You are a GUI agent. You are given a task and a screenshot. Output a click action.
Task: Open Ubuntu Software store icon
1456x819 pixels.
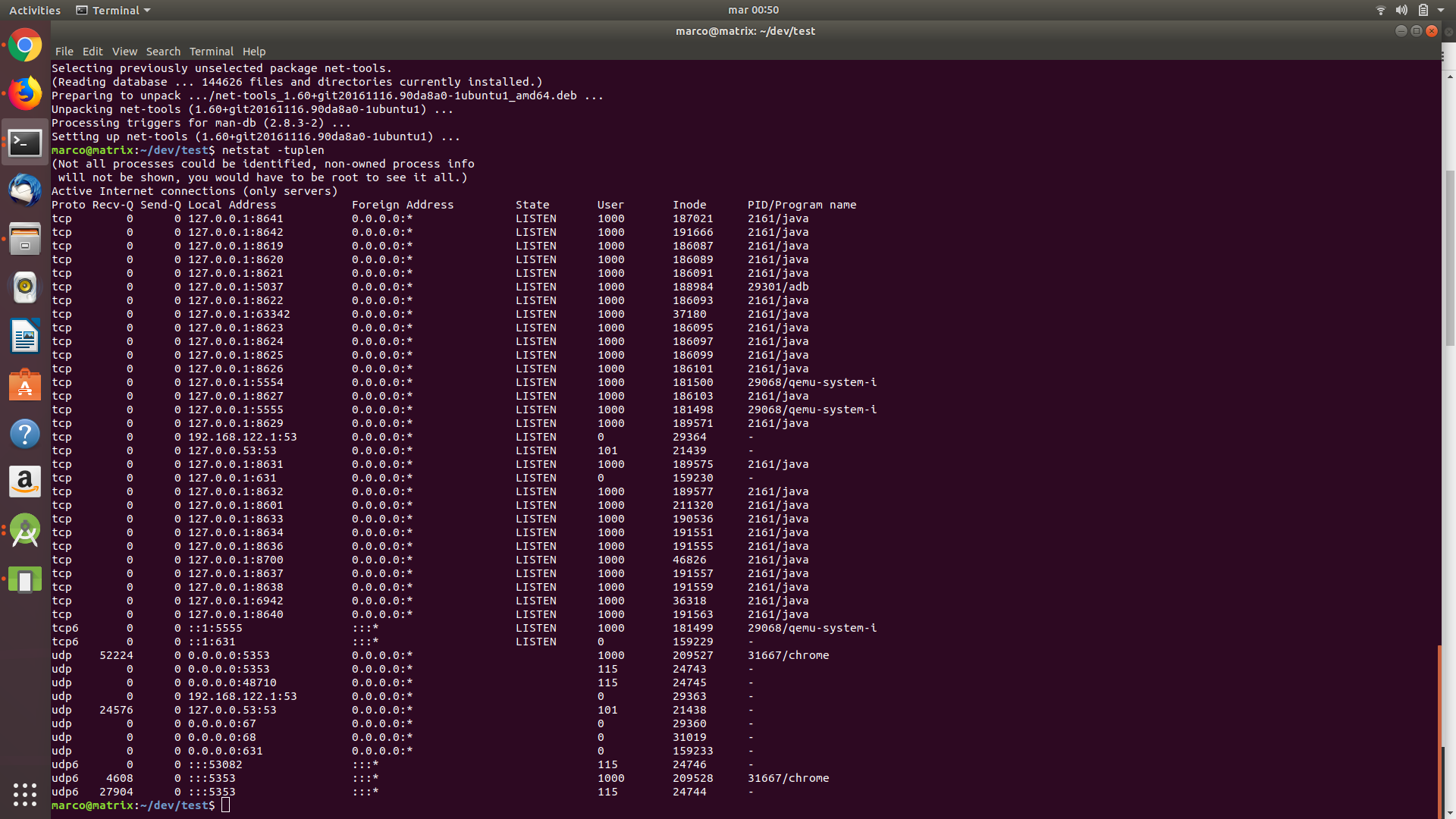[25, 385]
